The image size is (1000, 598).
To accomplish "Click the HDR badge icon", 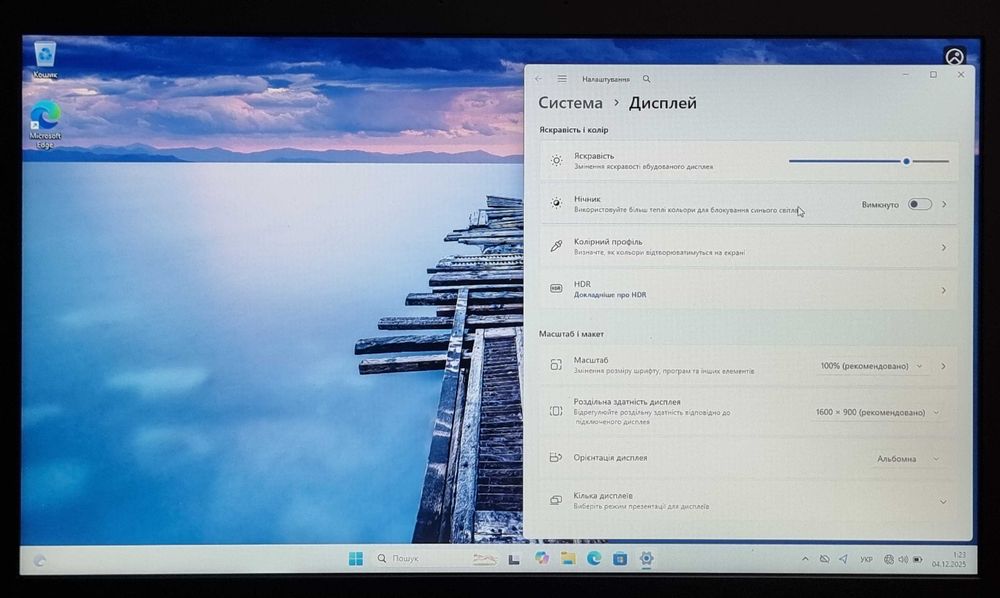I will (x=556, y=289).
